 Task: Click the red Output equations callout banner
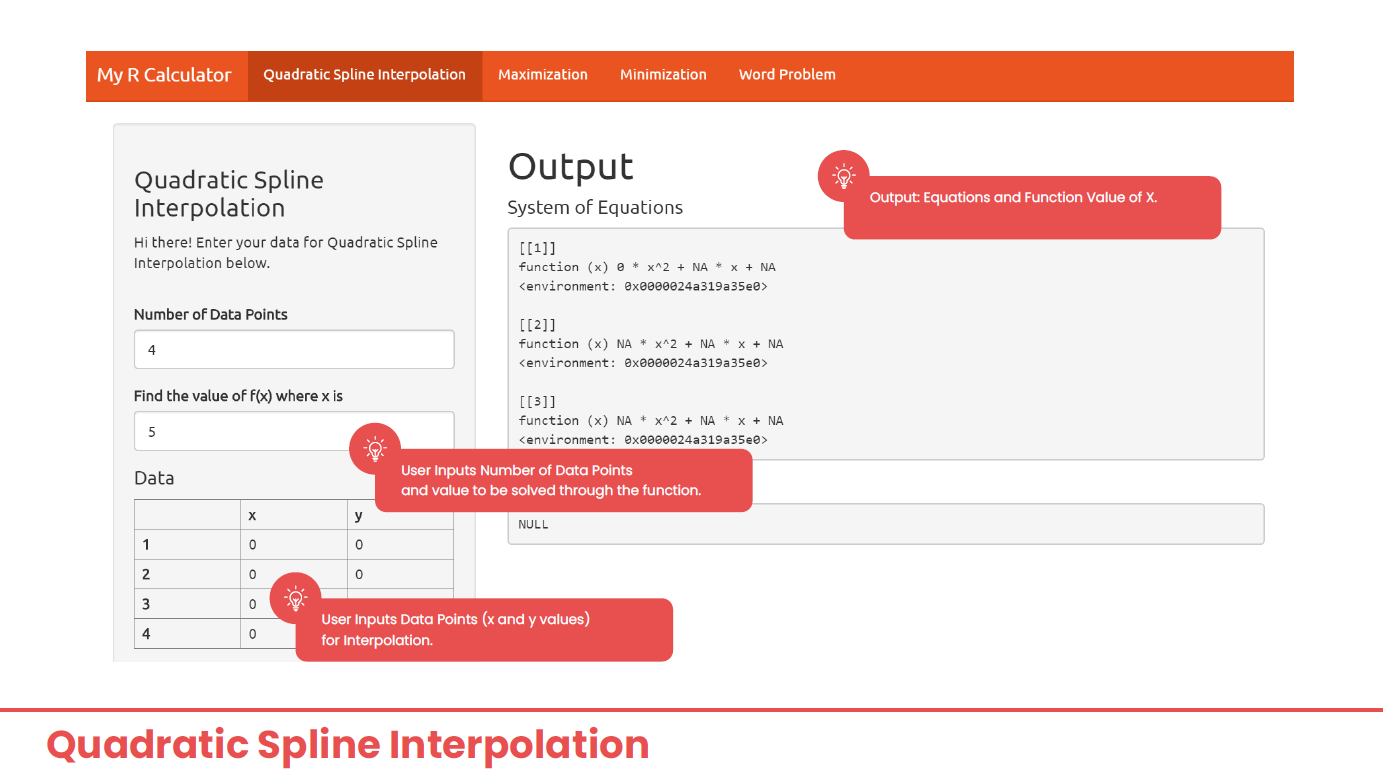point(1032,208)
